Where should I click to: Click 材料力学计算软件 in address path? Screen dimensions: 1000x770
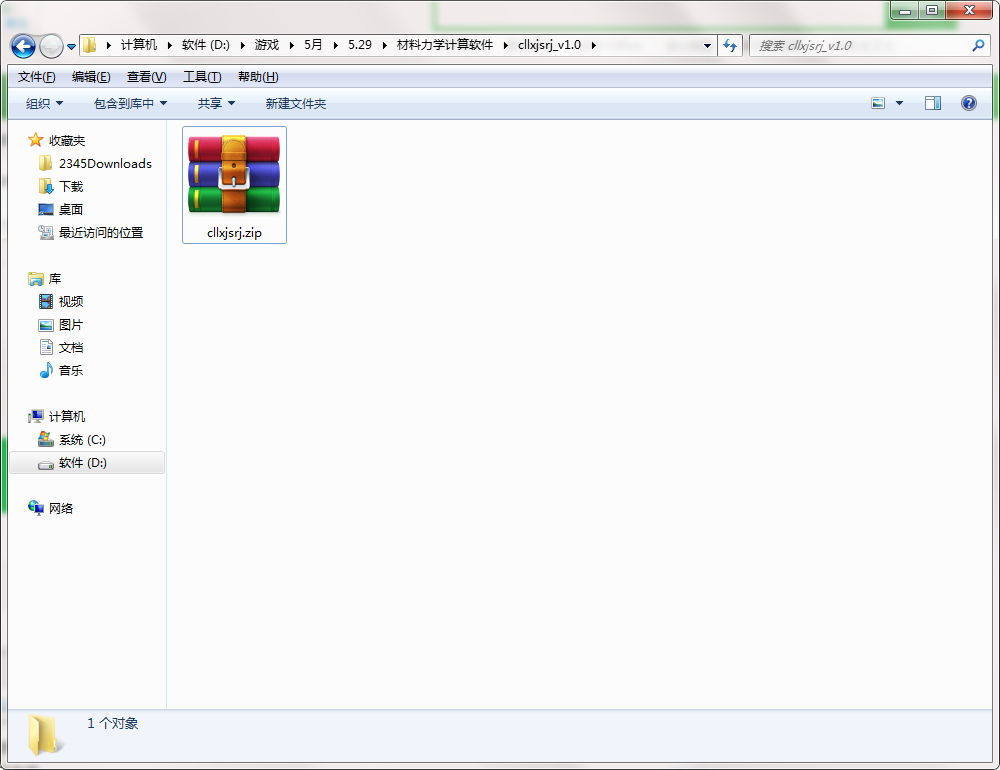[x=444, y=45]
